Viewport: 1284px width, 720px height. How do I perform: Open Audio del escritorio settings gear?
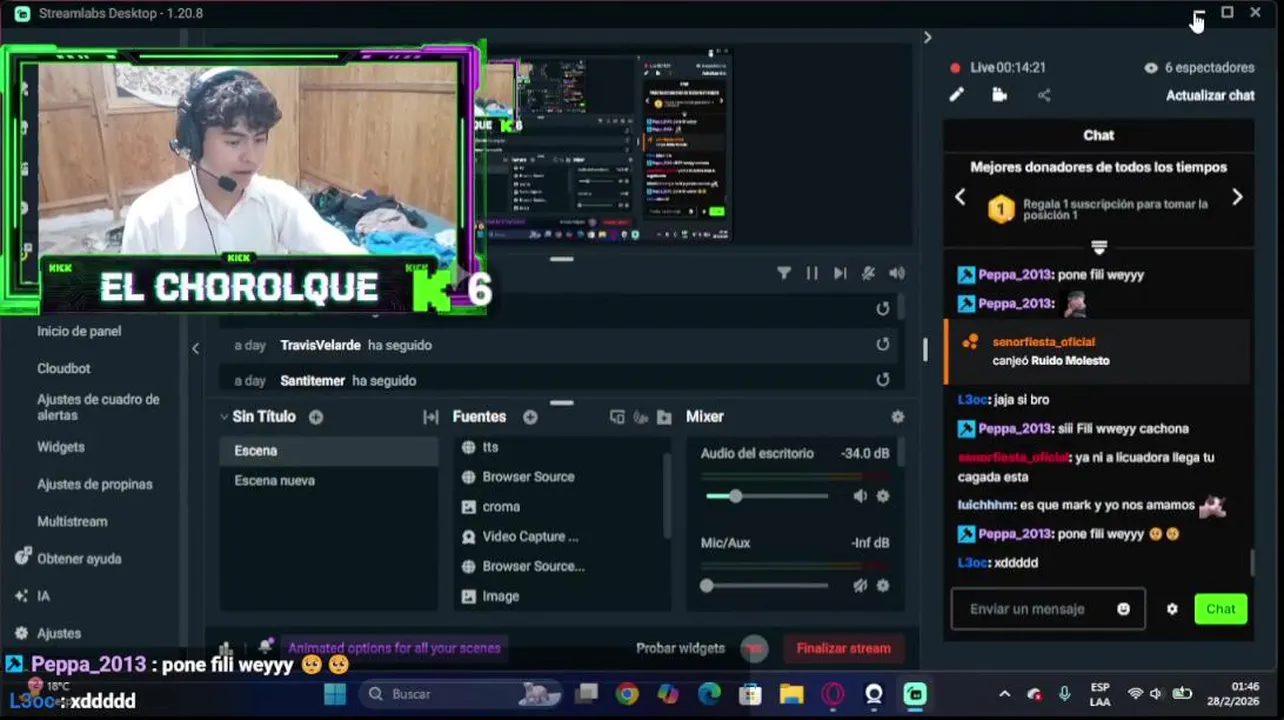coord(883,496)
